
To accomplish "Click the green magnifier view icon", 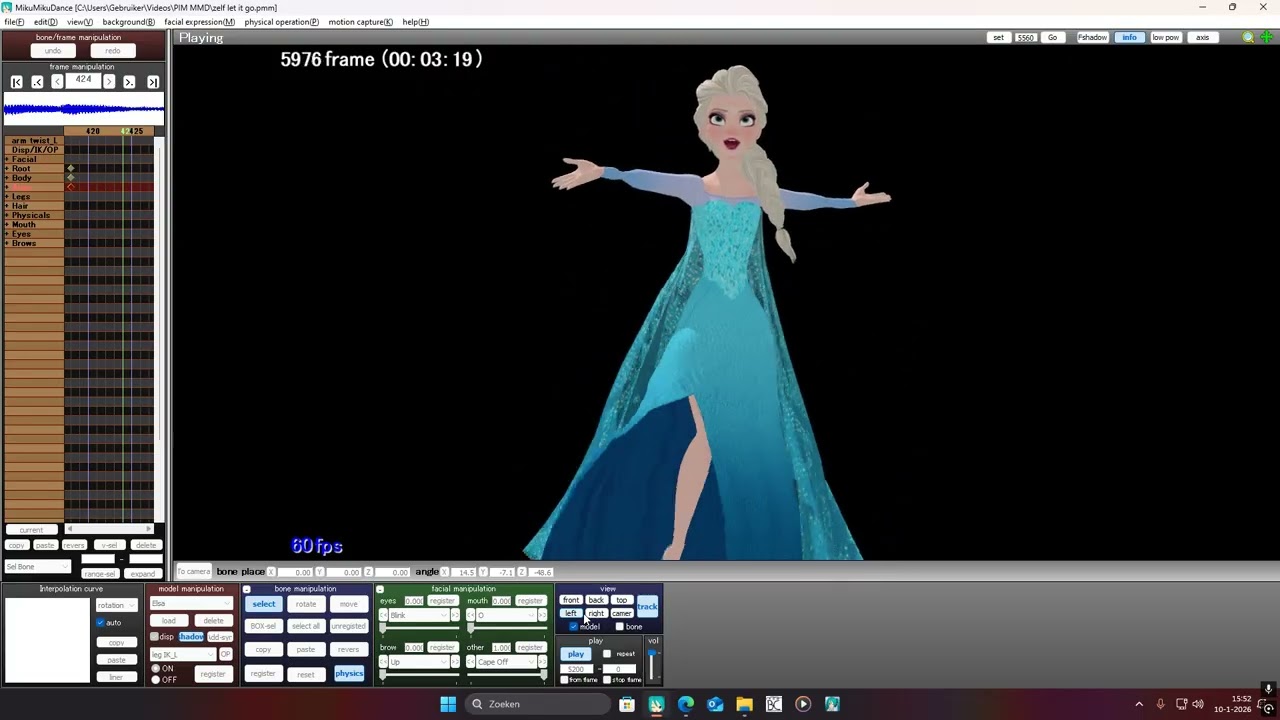I will pyautogui.click(x=1248, y=37).
